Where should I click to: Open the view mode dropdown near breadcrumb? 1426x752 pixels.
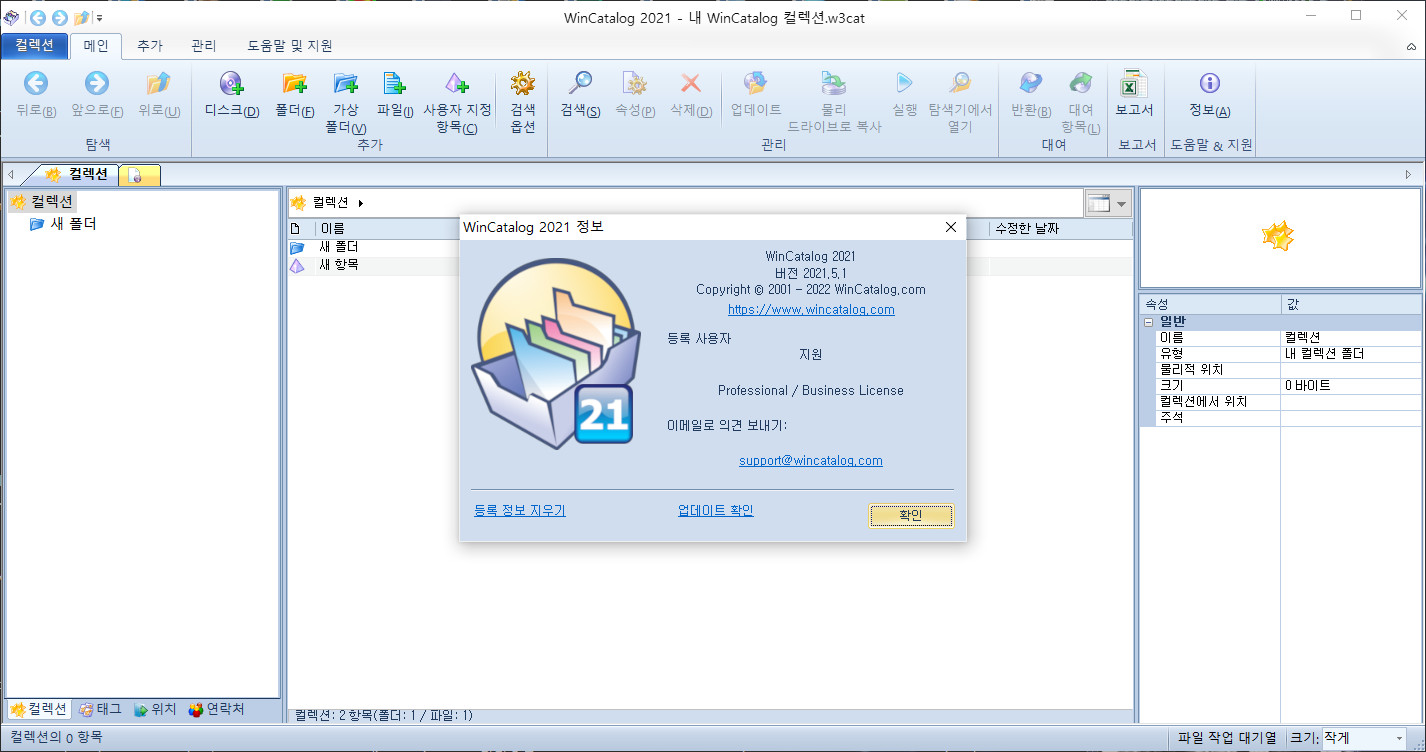pyautogui.click(x=1121, y=203)
